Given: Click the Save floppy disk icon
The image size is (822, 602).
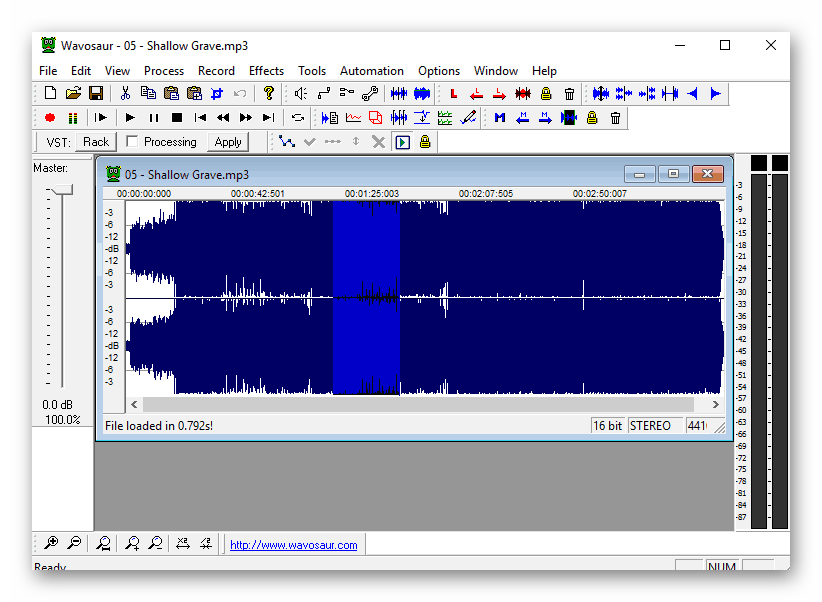Looking at the screenshot, I should click(96, 94).
